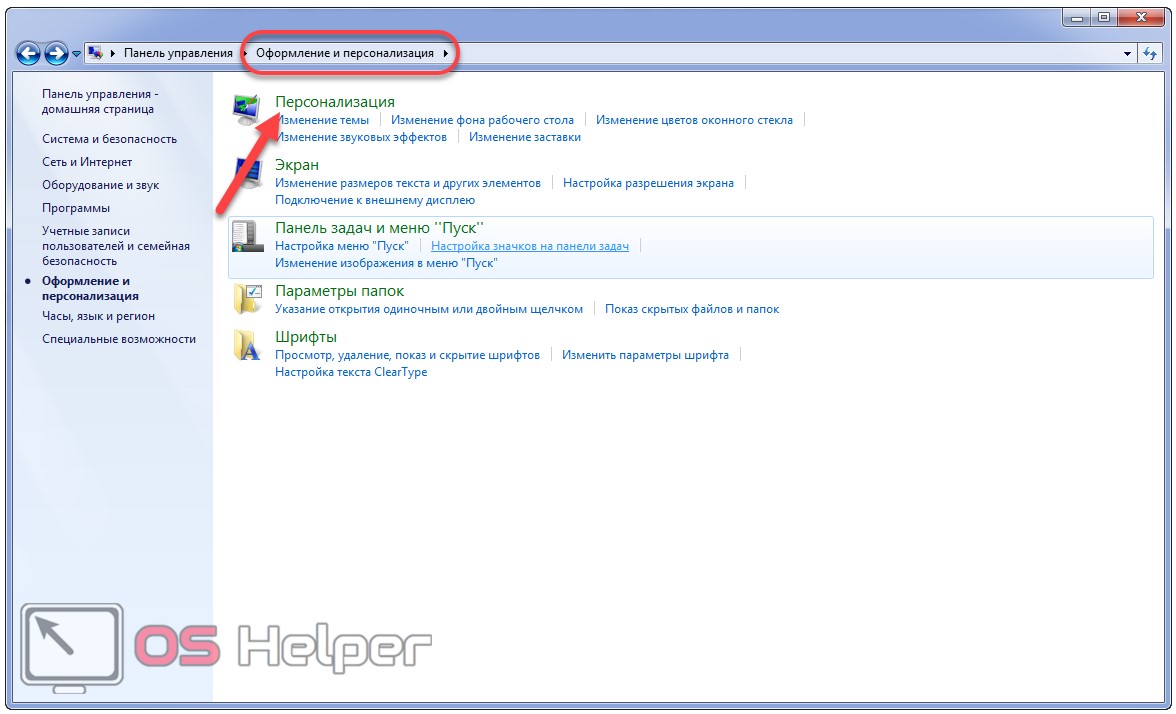Click the Персонализация monitor icon
The width and height of the screenshot is (1176, 714).
(246, 109)
